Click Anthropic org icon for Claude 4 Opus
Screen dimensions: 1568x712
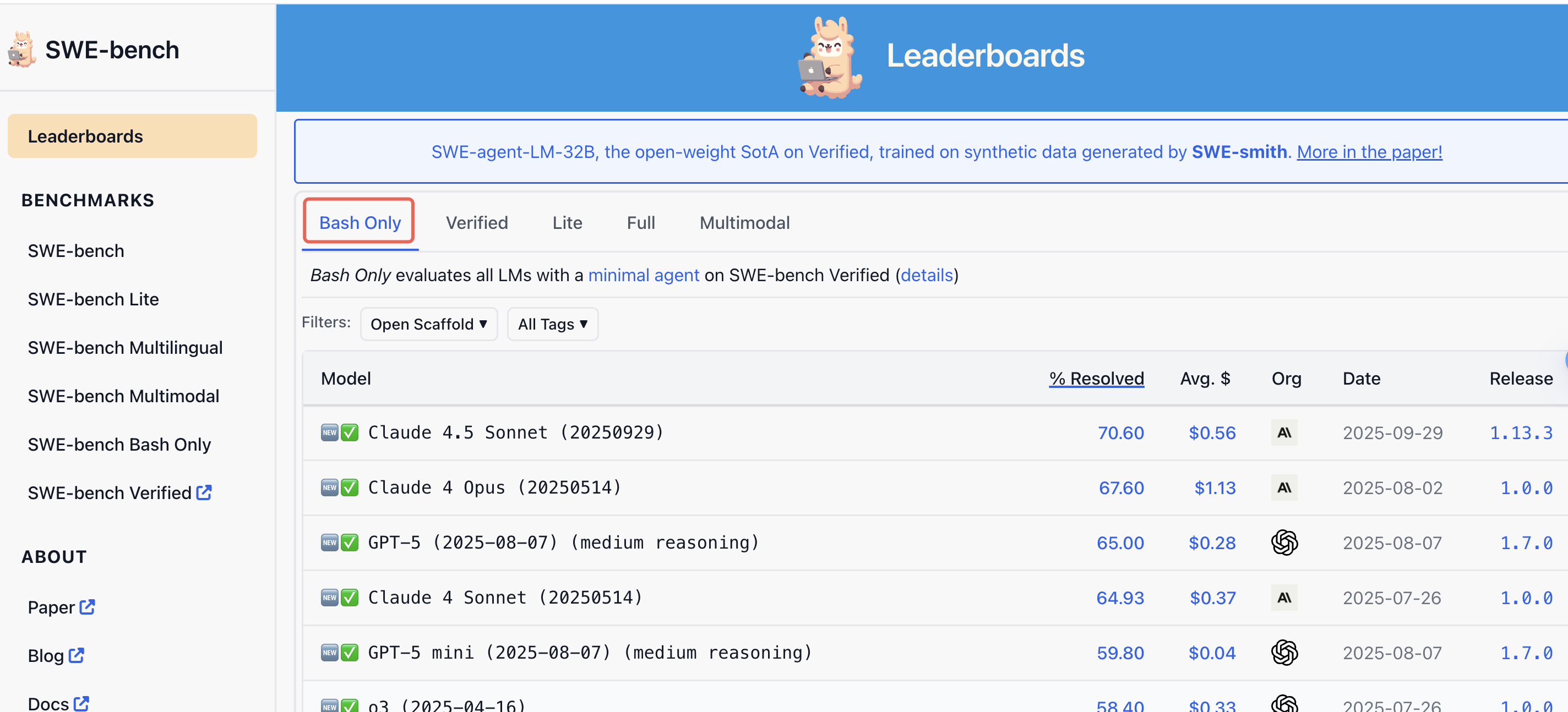(x=1284, y=488)
